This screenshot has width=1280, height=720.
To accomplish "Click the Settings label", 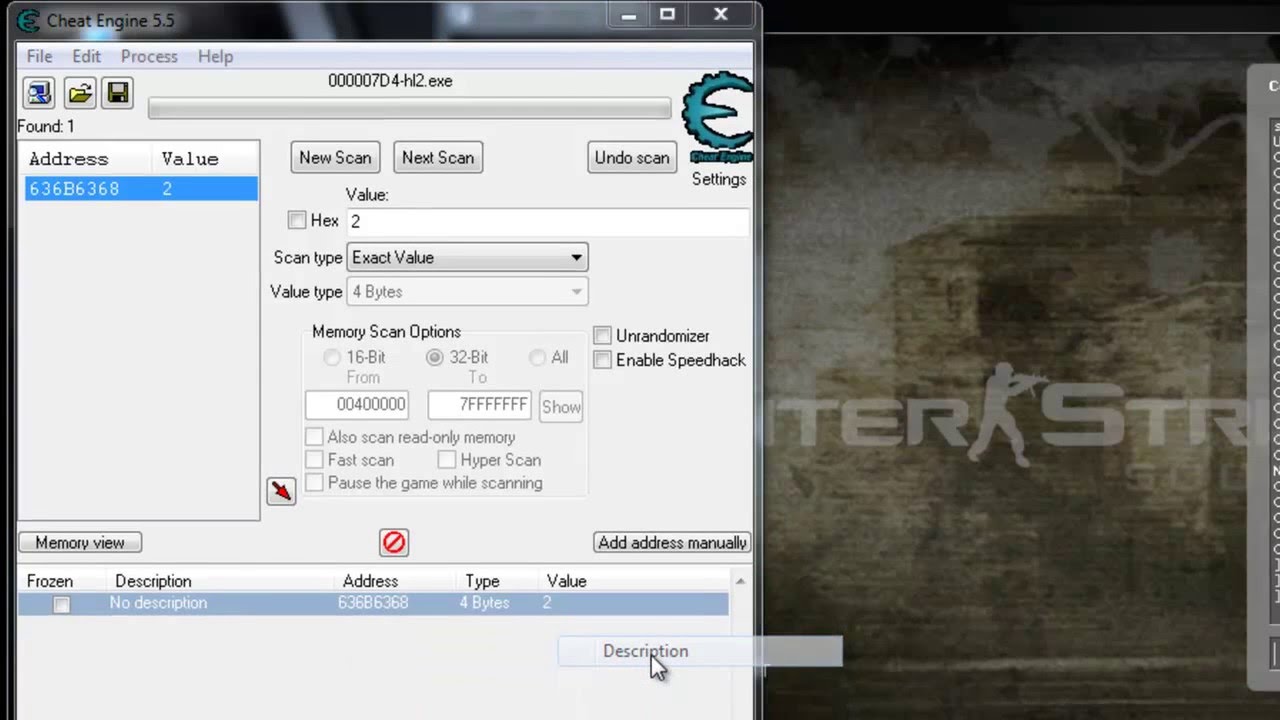I will click(719, 179).
